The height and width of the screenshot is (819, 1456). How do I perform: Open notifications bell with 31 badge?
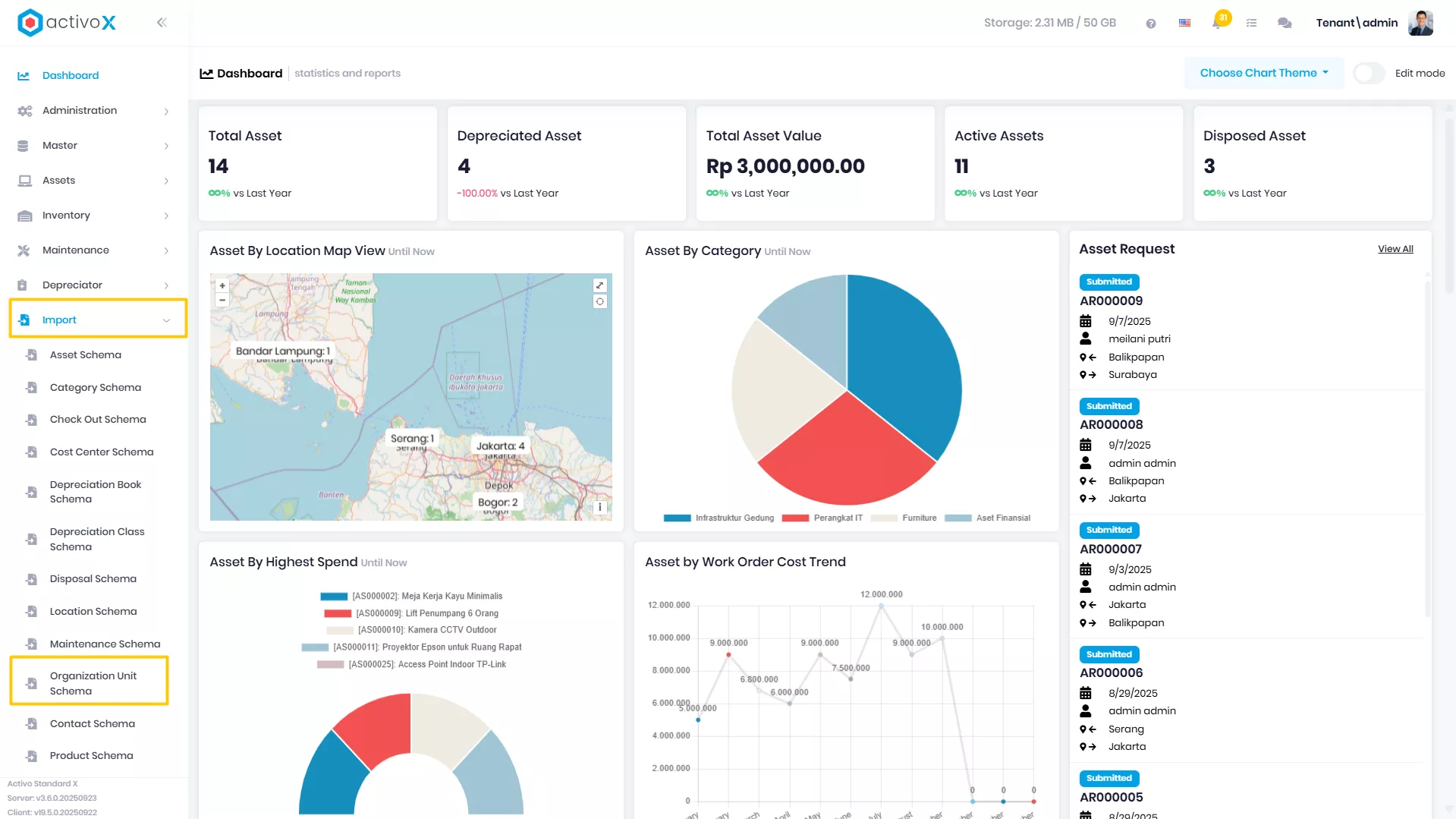[1218, 22]
